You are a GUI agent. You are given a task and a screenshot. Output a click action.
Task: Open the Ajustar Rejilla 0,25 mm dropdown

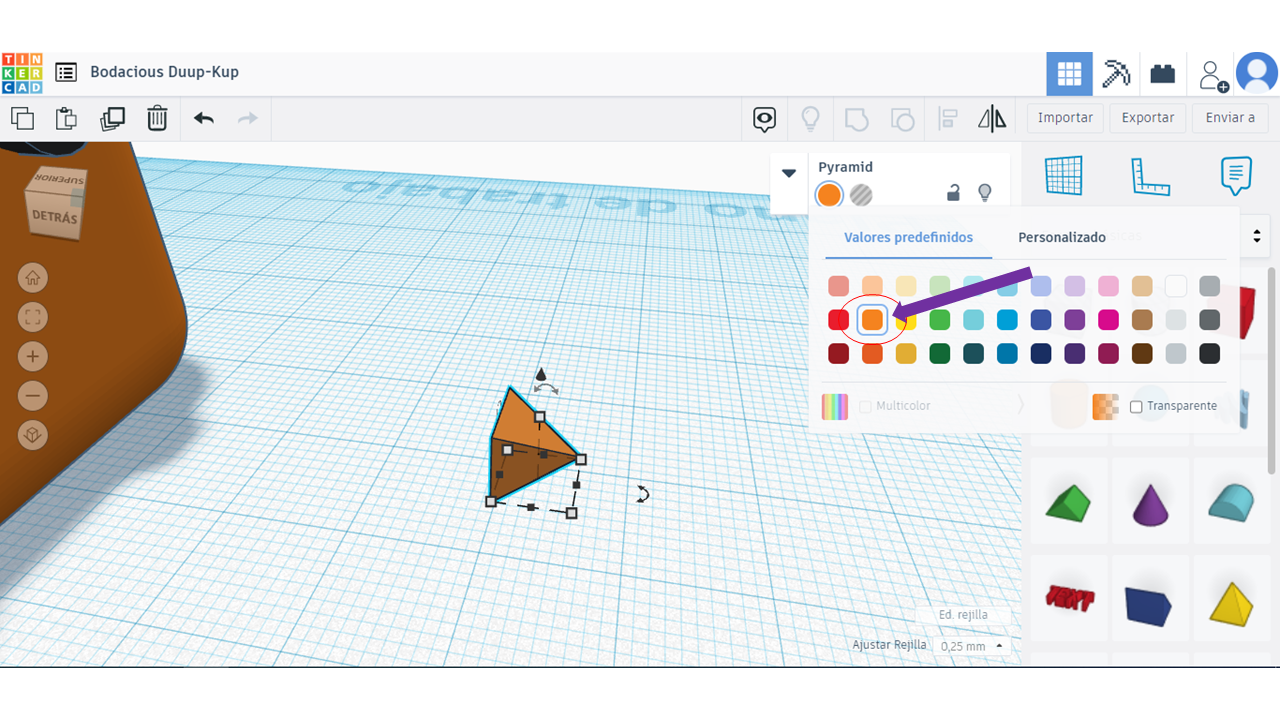pos(972,646)
